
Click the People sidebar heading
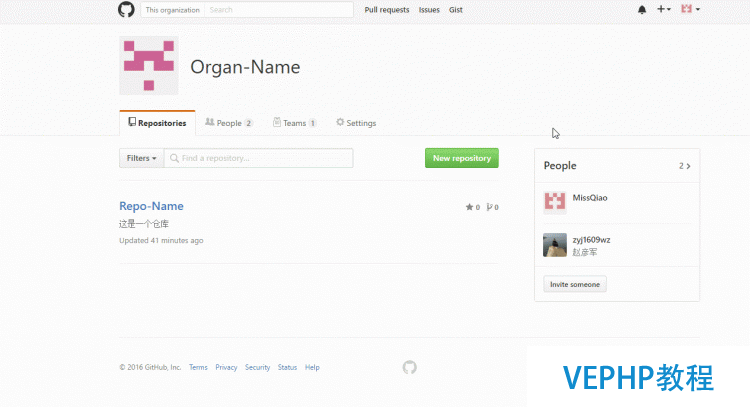[x=560, y=165]
